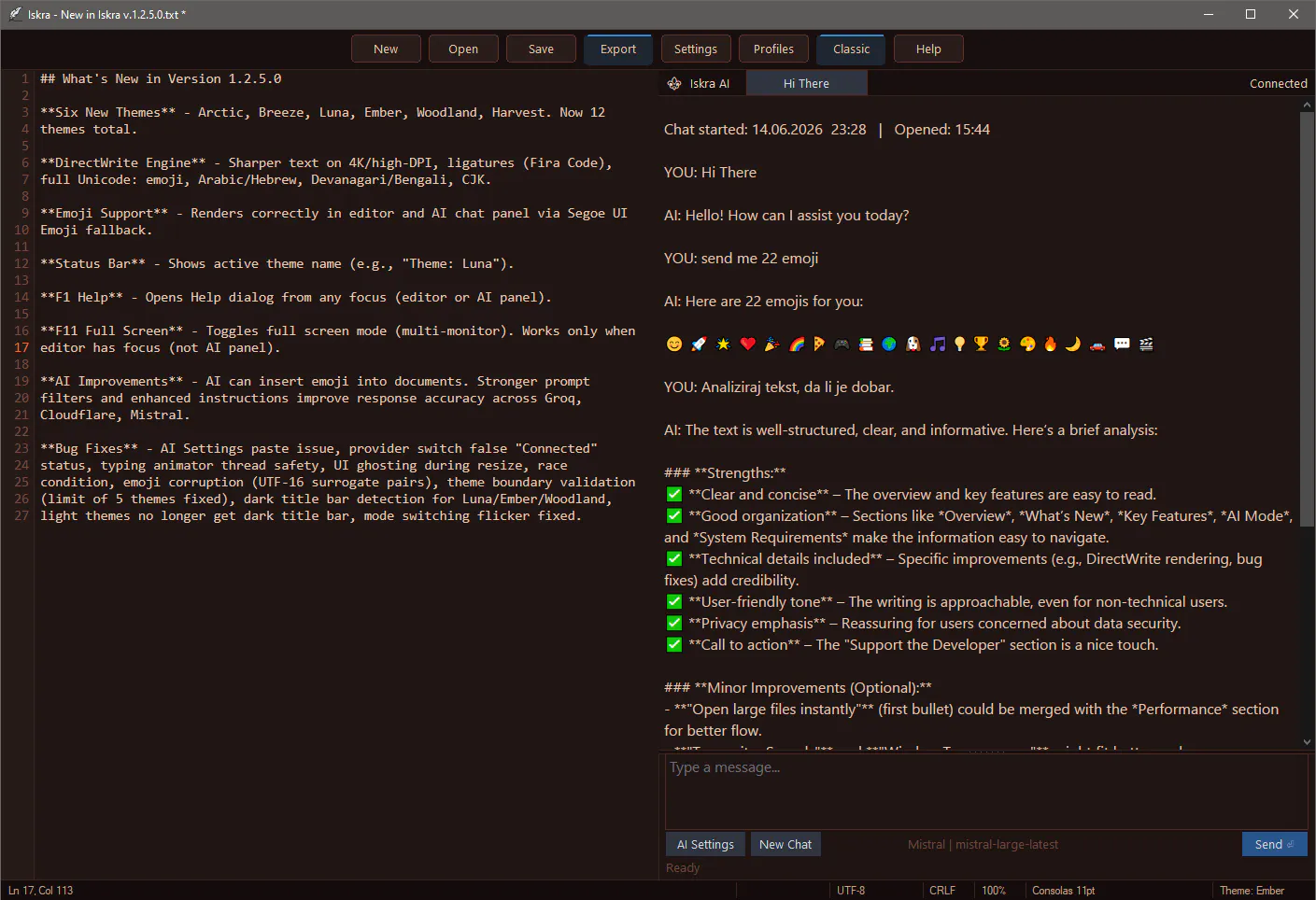Click the sunflower emoji
The width and height of the screenshot is (1316, 900).
(1004, 344)
